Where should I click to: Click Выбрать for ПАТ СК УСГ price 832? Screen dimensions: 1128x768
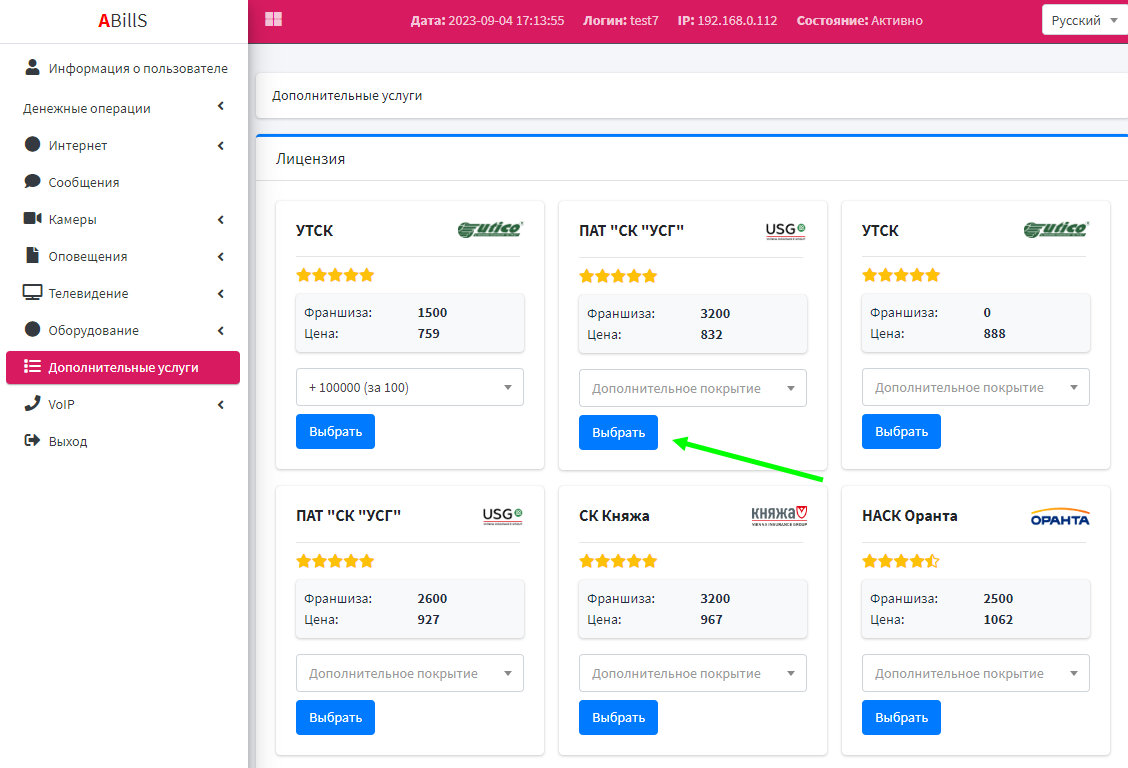pos(618,432)
